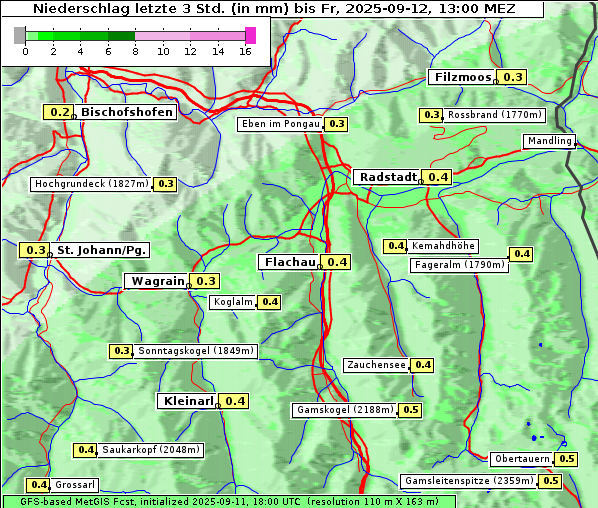Select the Gamsleitenspitze (2359m) label

coord(469,481)
